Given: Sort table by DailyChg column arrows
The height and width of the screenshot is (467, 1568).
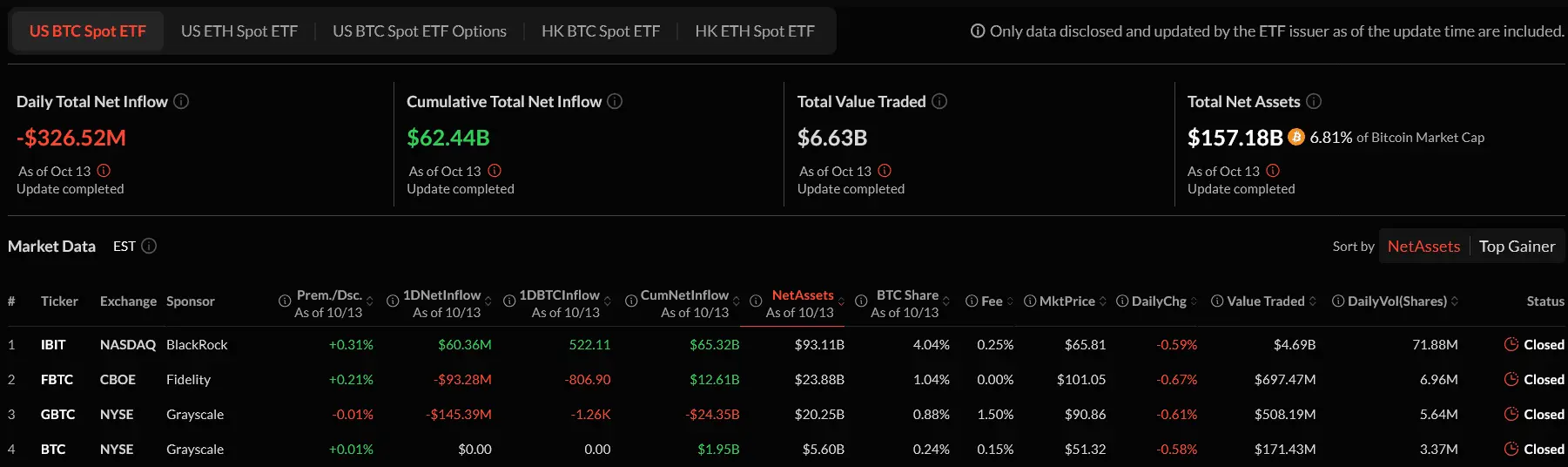Looking at the screenshot, I should [1194, 301].
